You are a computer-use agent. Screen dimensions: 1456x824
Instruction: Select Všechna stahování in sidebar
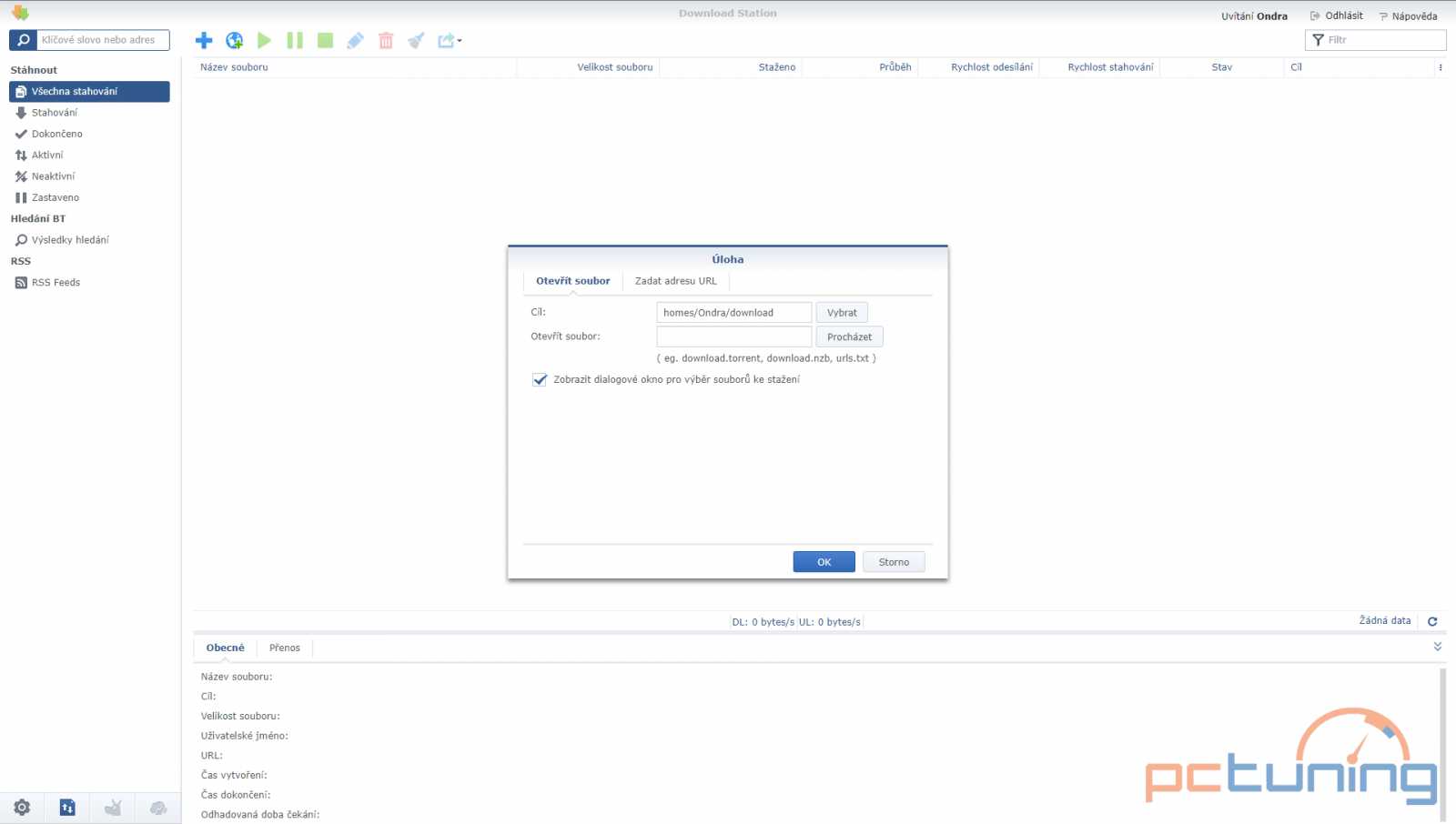point(89,91)
